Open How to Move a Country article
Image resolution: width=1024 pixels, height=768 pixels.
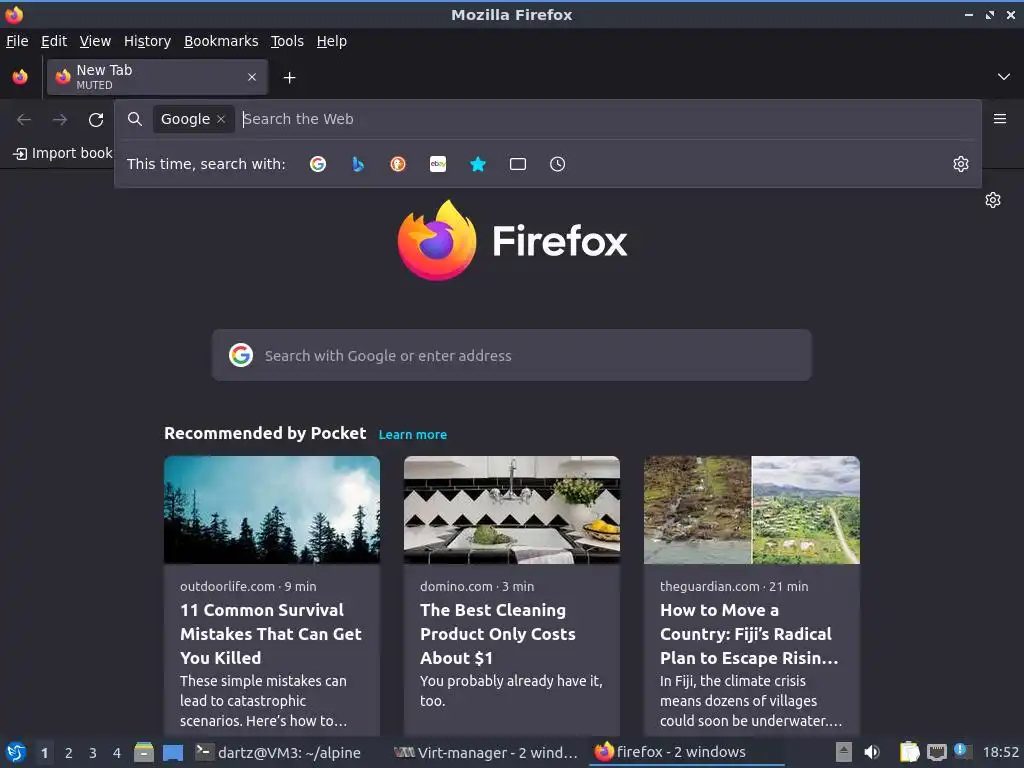pyautogui.click(x=749, y=633)
